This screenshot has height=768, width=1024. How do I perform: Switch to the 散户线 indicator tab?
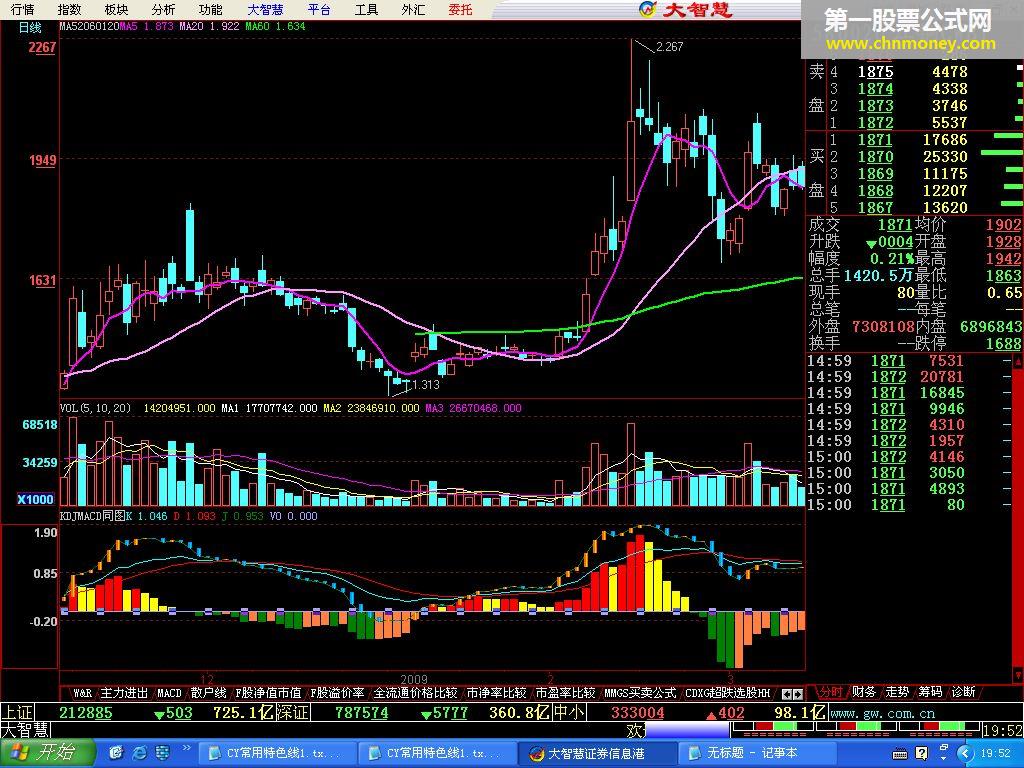208,693
